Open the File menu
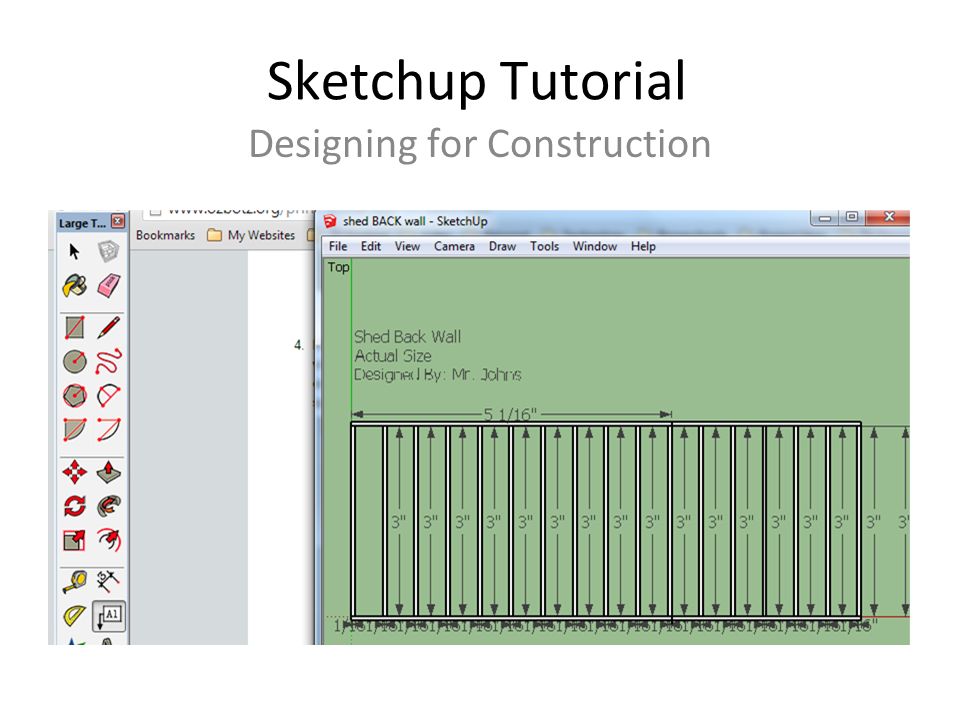This screenshot has height=720, width=960. point(338,246)
